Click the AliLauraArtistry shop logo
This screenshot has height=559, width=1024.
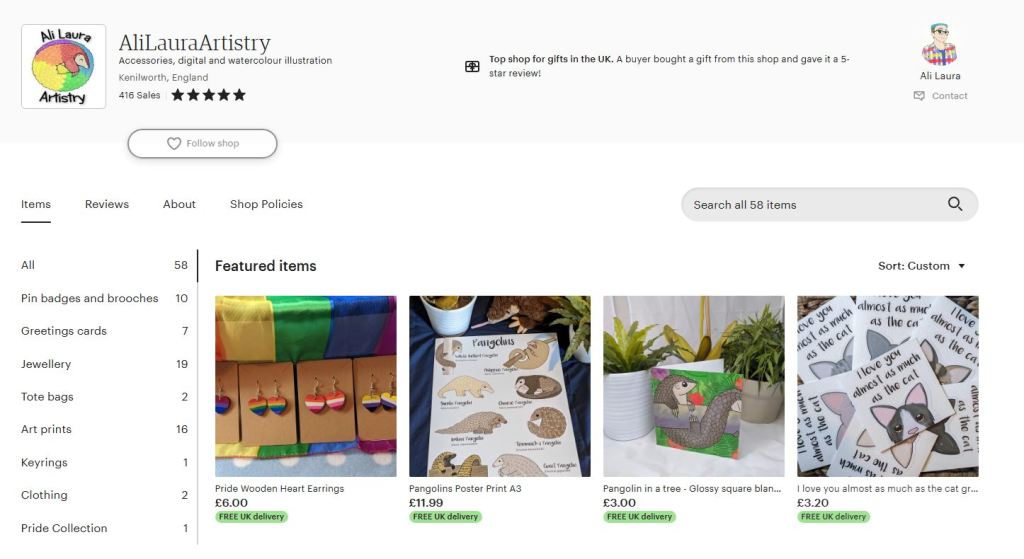(x=63, y=66)
